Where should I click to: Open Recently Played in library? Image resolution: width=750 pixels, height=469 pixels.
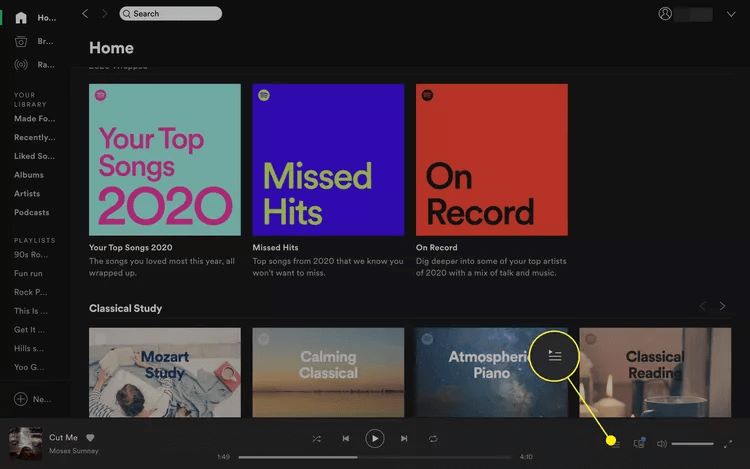pos(34,137)
